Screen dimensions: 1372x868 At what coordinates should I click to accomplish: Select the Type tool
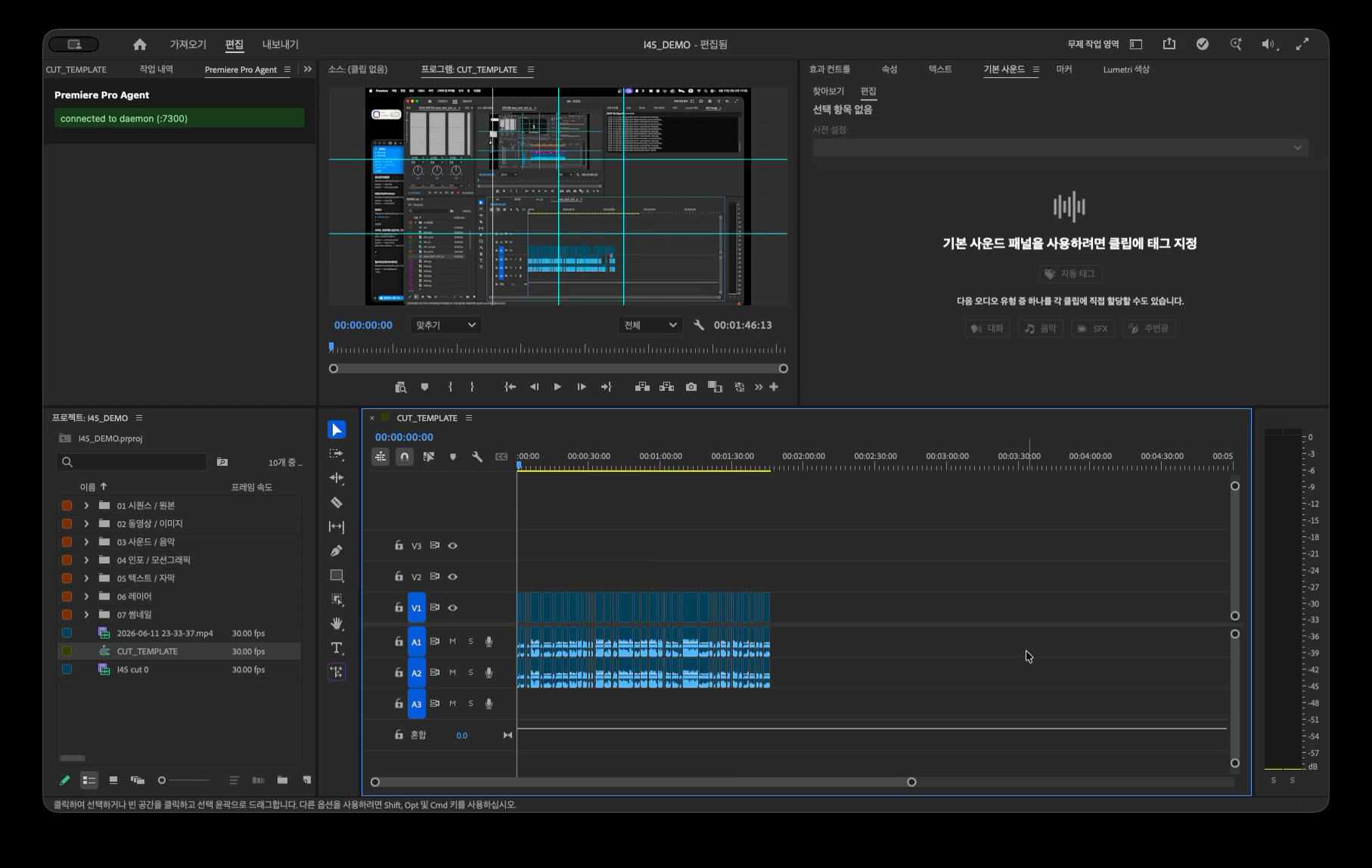(337, 648)
